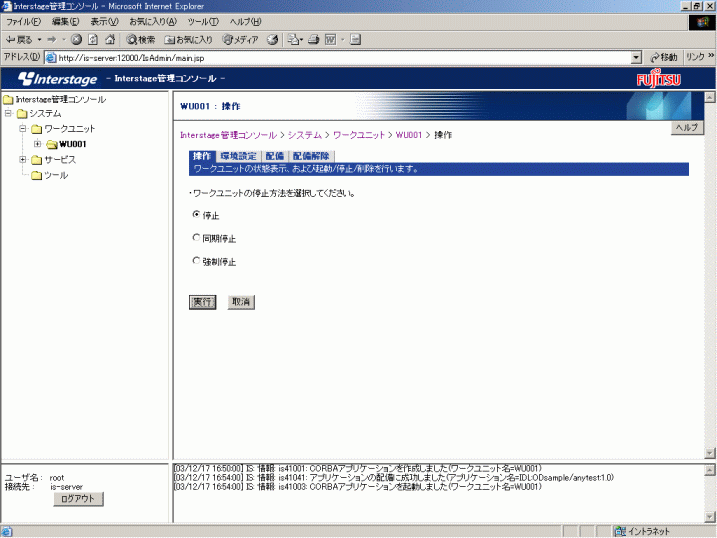Collapse the システム tree node
The height and width of the screenshot is (538, 717).
(x=8, y=113)
